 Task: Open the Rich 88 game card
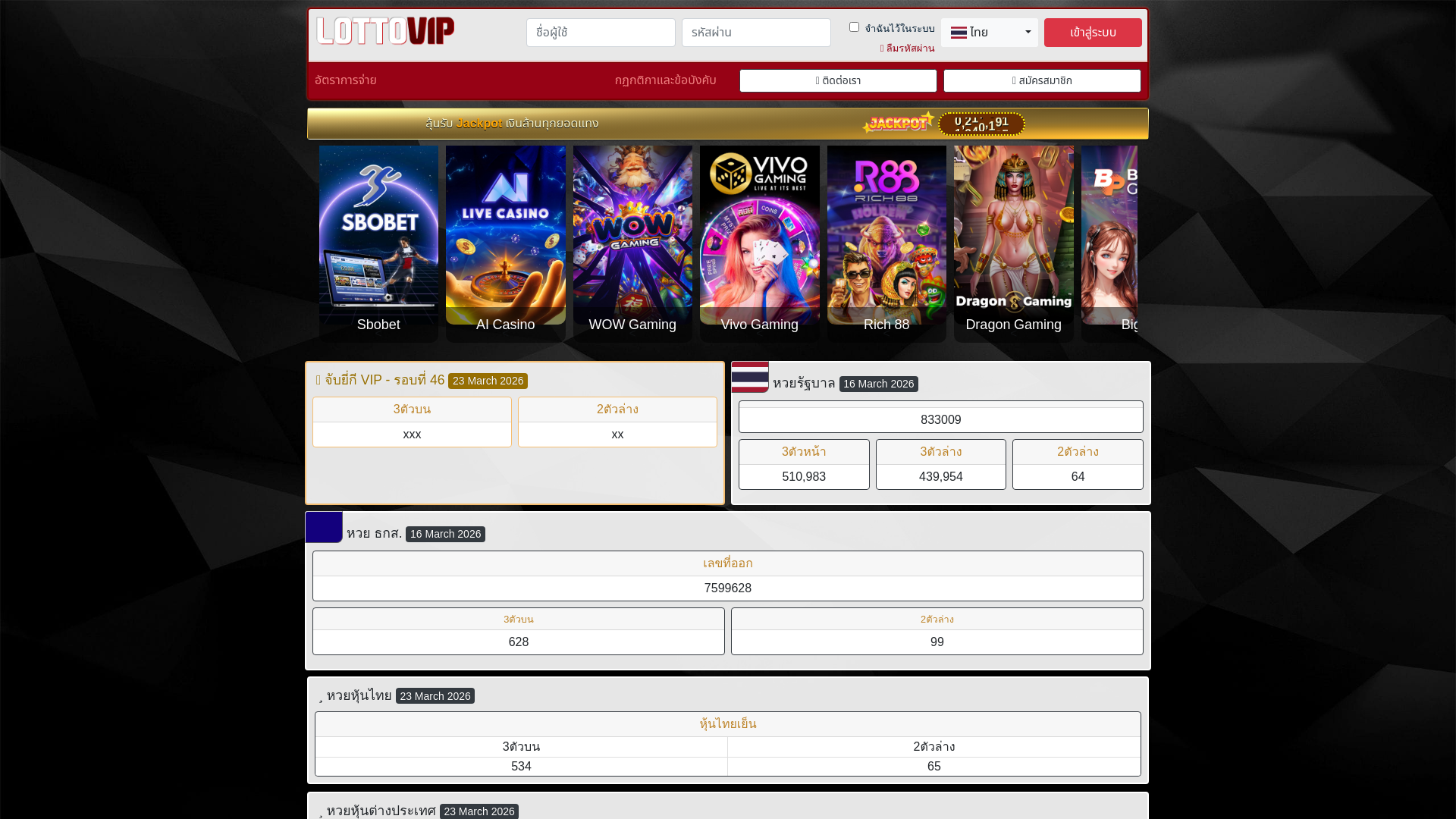click(x=886, y=243)
